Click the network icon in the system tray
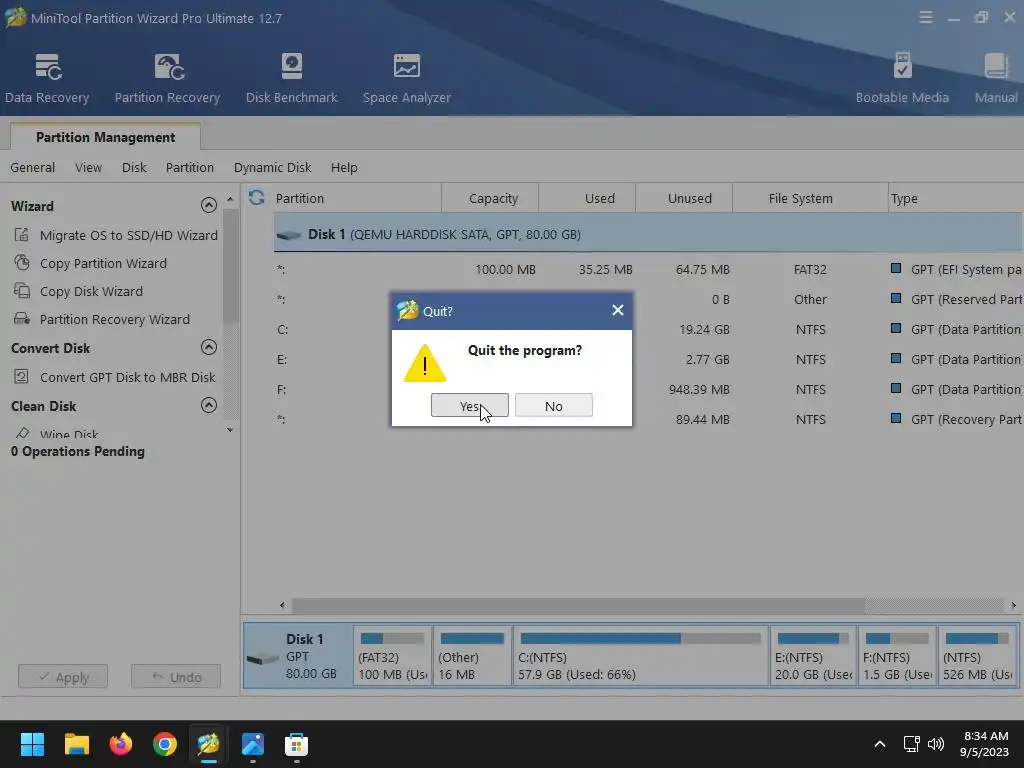 pos(911,744)
